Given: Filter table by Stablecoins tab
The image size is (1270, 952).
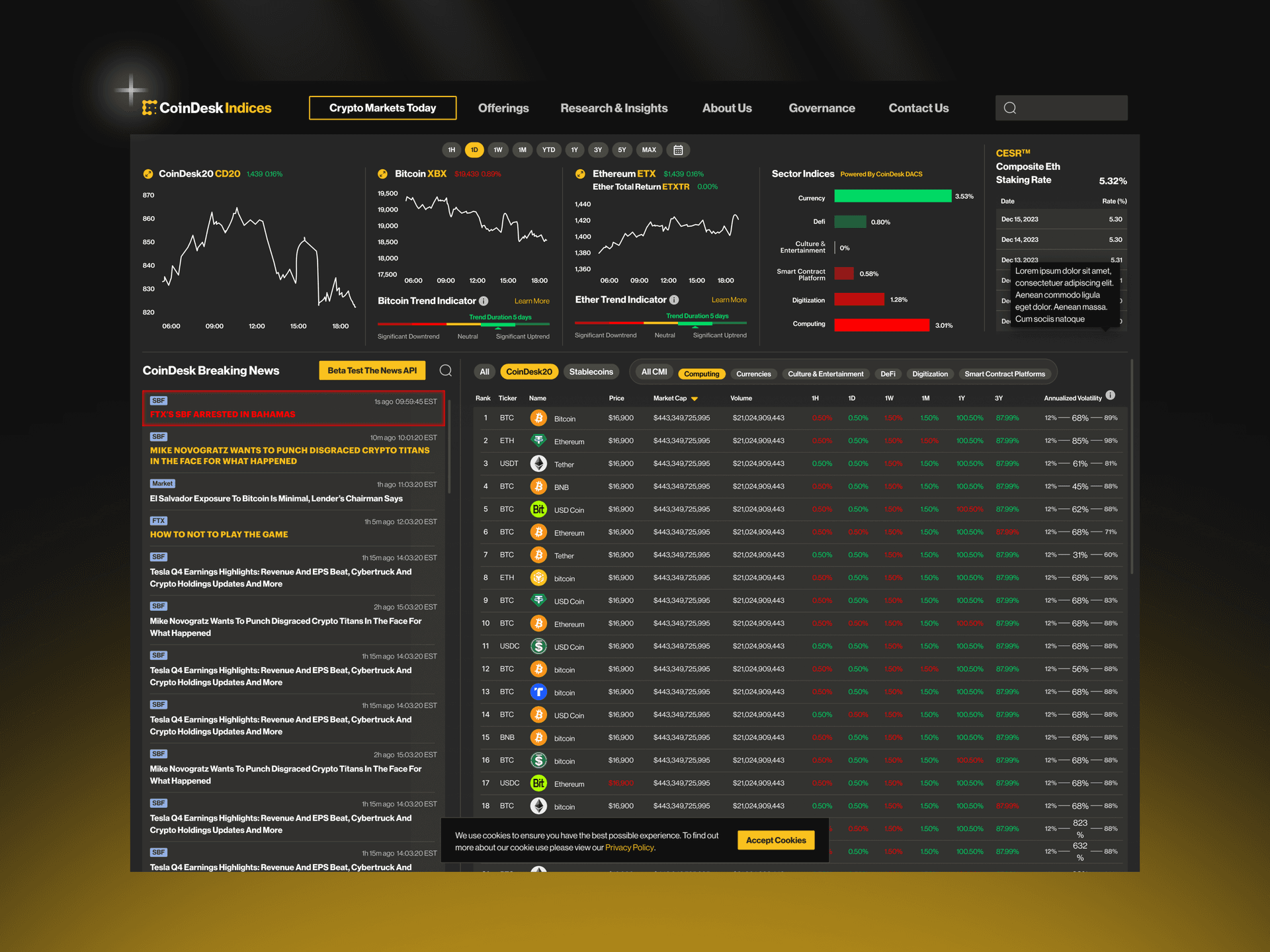Looking at the screenshot, I should (x=591, y=372).
